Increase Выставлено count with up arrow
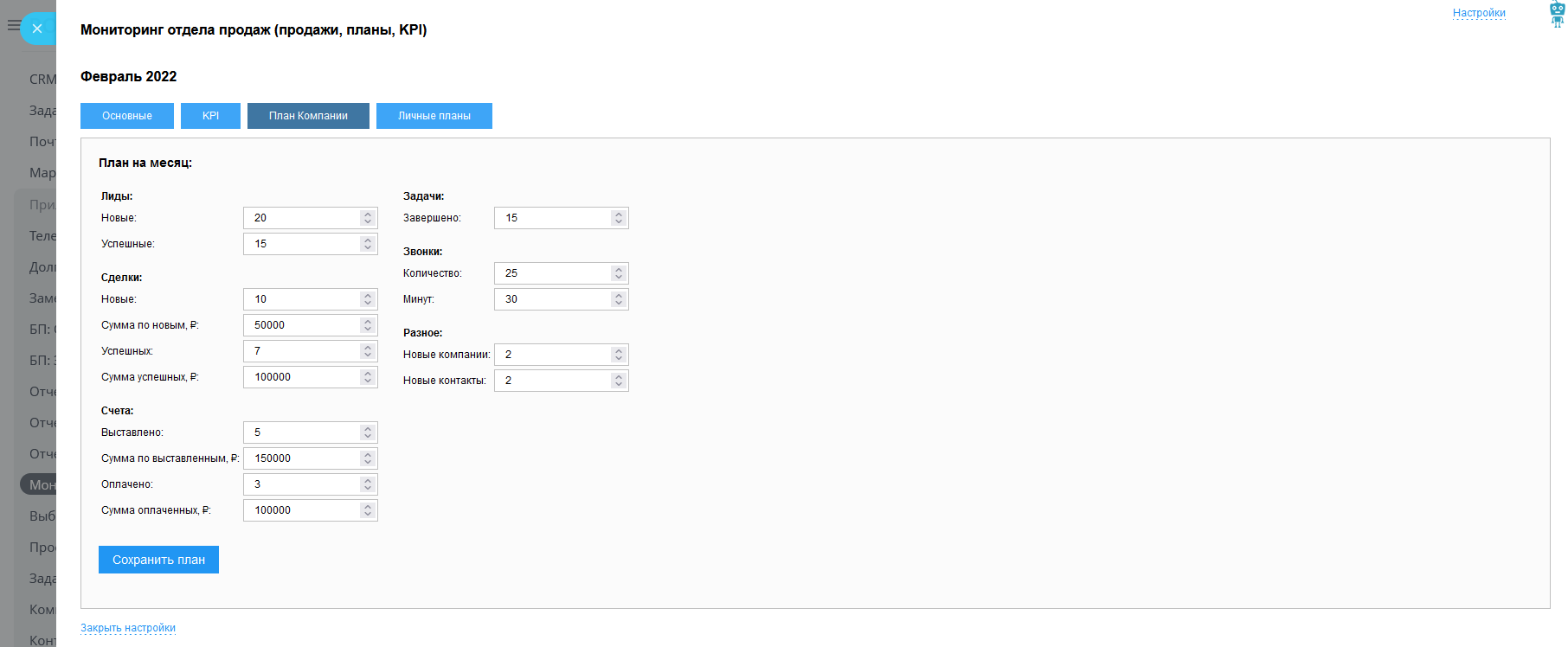 (x=368, y=428)
